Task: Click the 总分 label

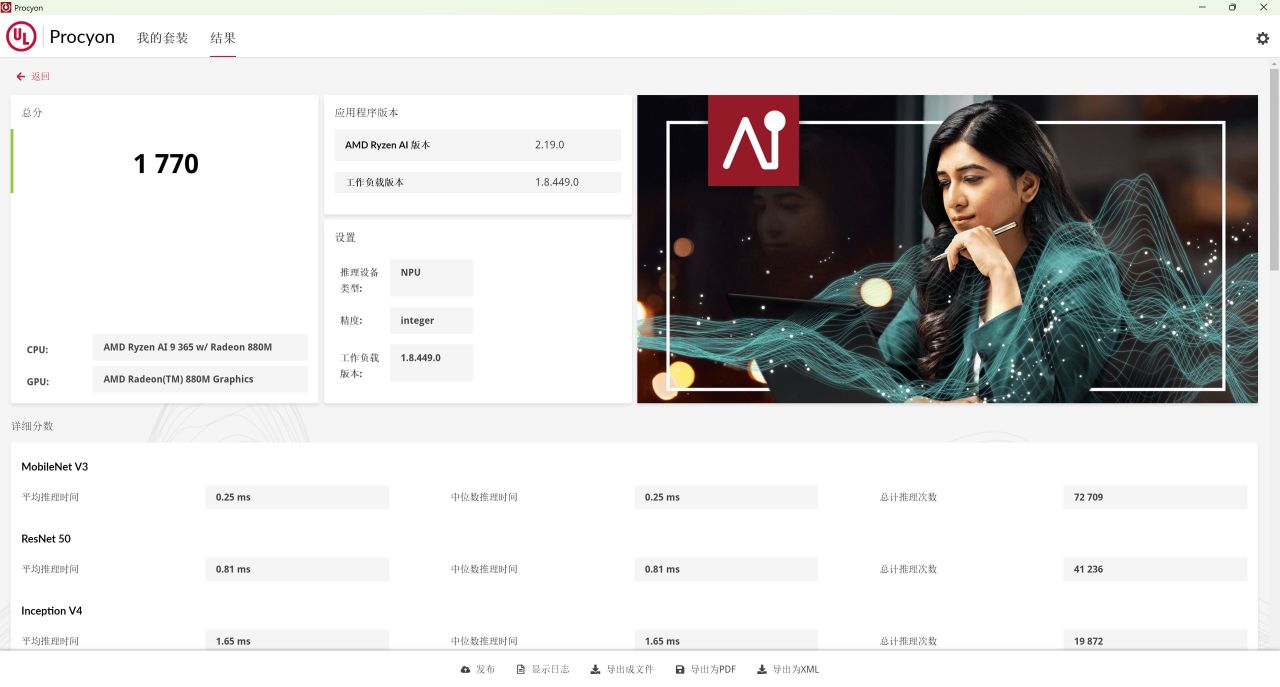Action: point(32,113)
